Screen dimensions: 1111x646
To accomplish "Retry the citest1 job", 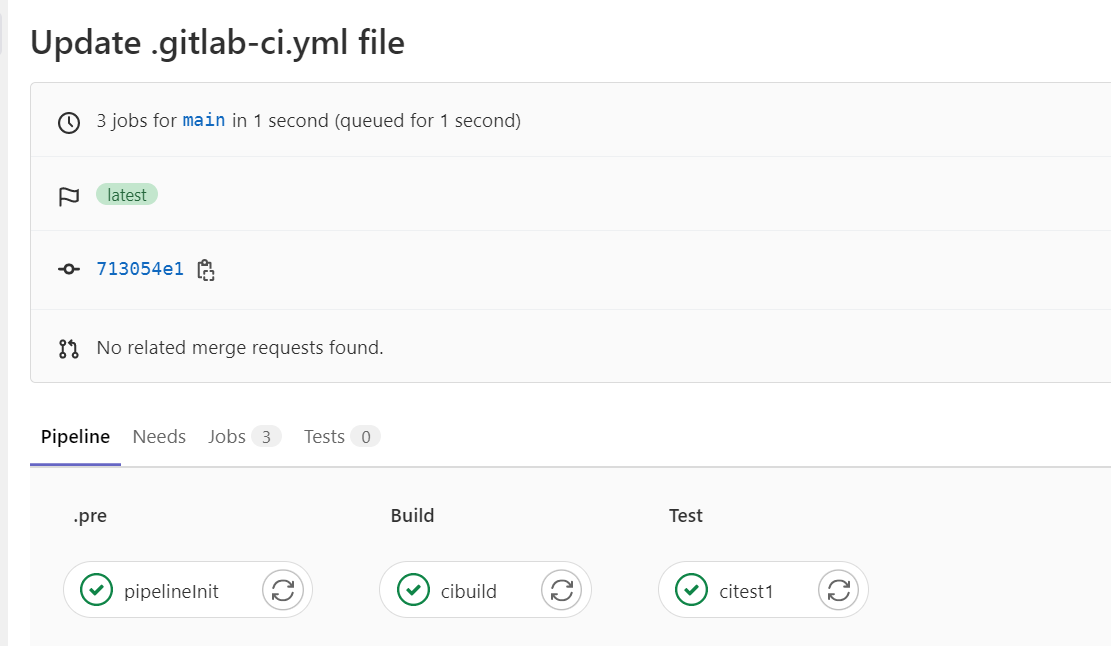I will (x=839, y=590).
